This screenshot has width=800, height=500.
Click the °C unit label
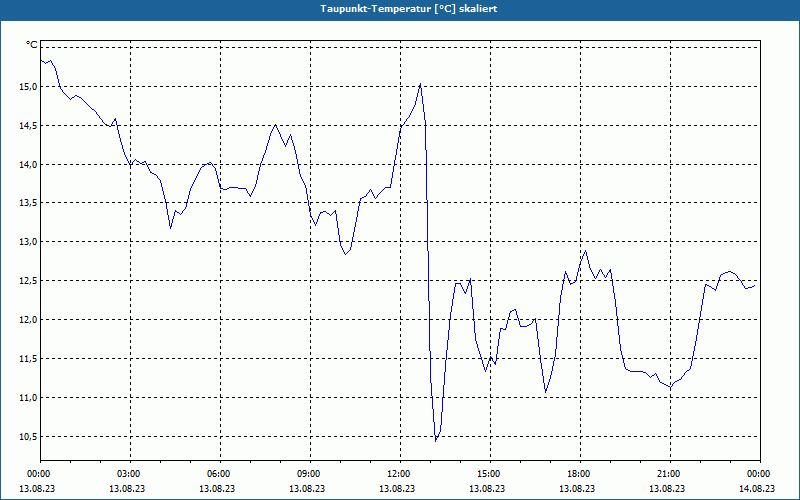pyautogui.click(x=32, y=45)
